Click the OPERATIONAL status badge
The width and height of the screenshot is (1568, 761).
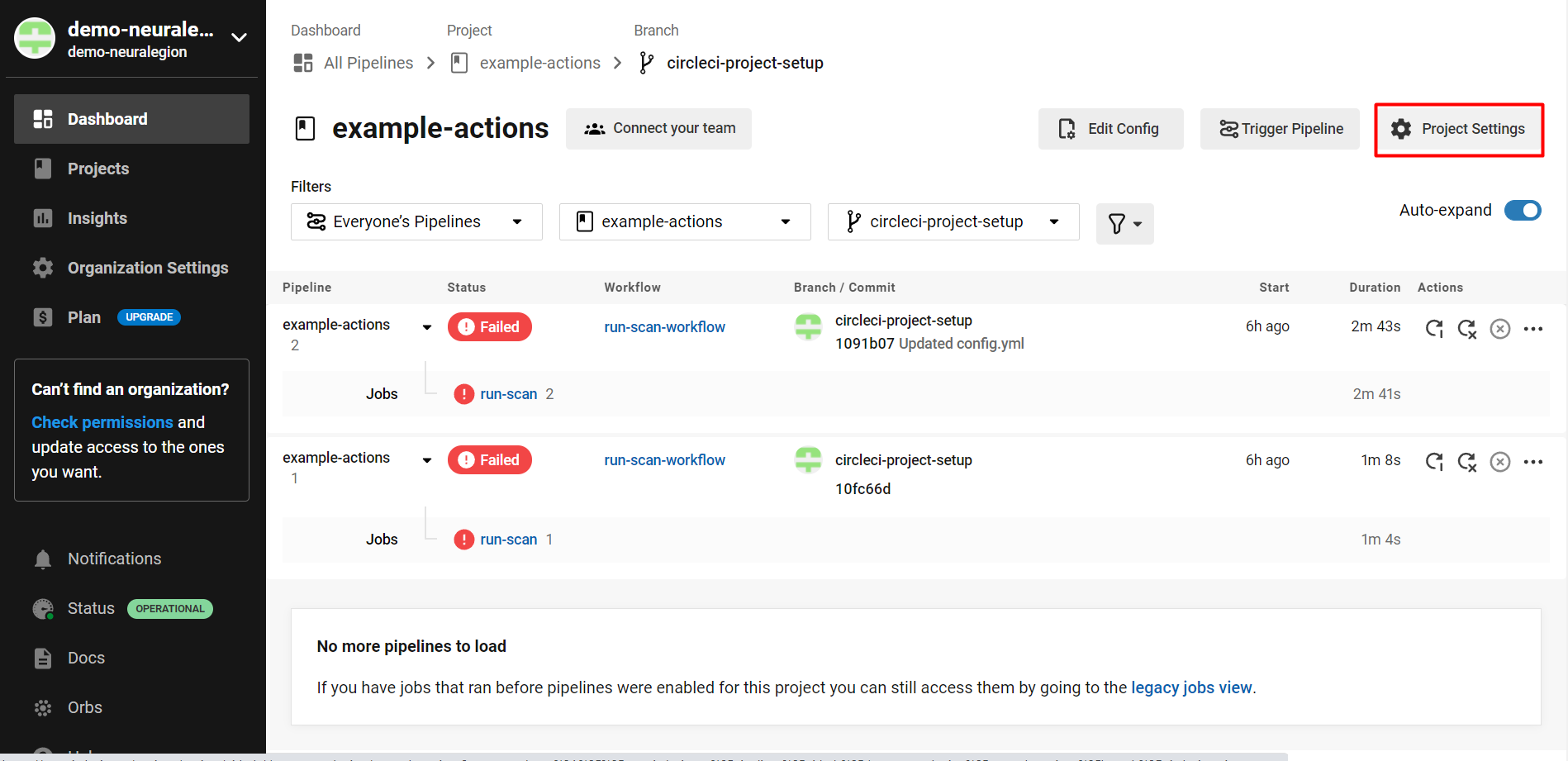coord(170,609)
